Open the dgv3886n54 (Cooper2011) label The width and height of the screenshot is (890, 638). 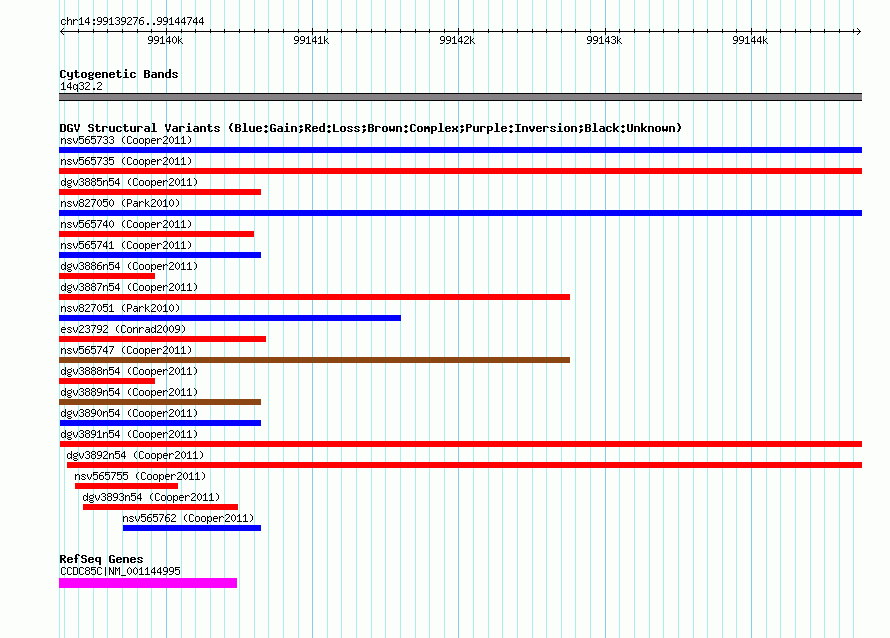pyautogui.click(x=129, y=266)
